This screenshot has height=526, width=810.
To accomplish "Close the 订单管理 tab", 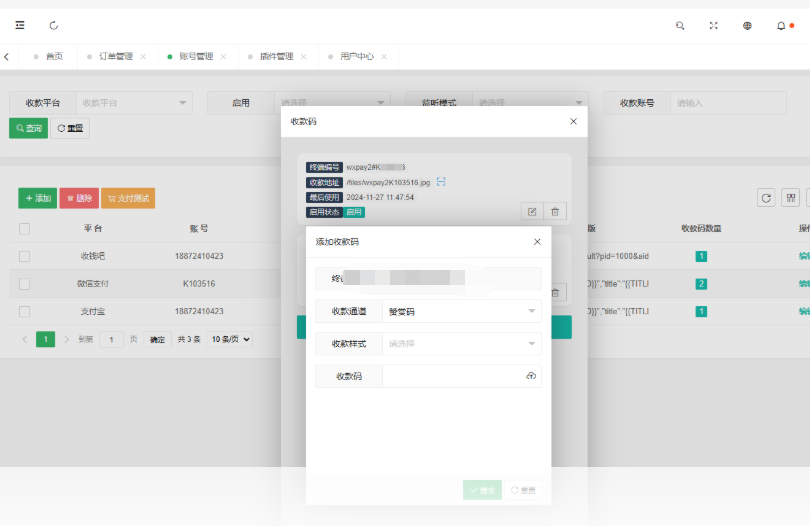I will [x=143, y=56].
